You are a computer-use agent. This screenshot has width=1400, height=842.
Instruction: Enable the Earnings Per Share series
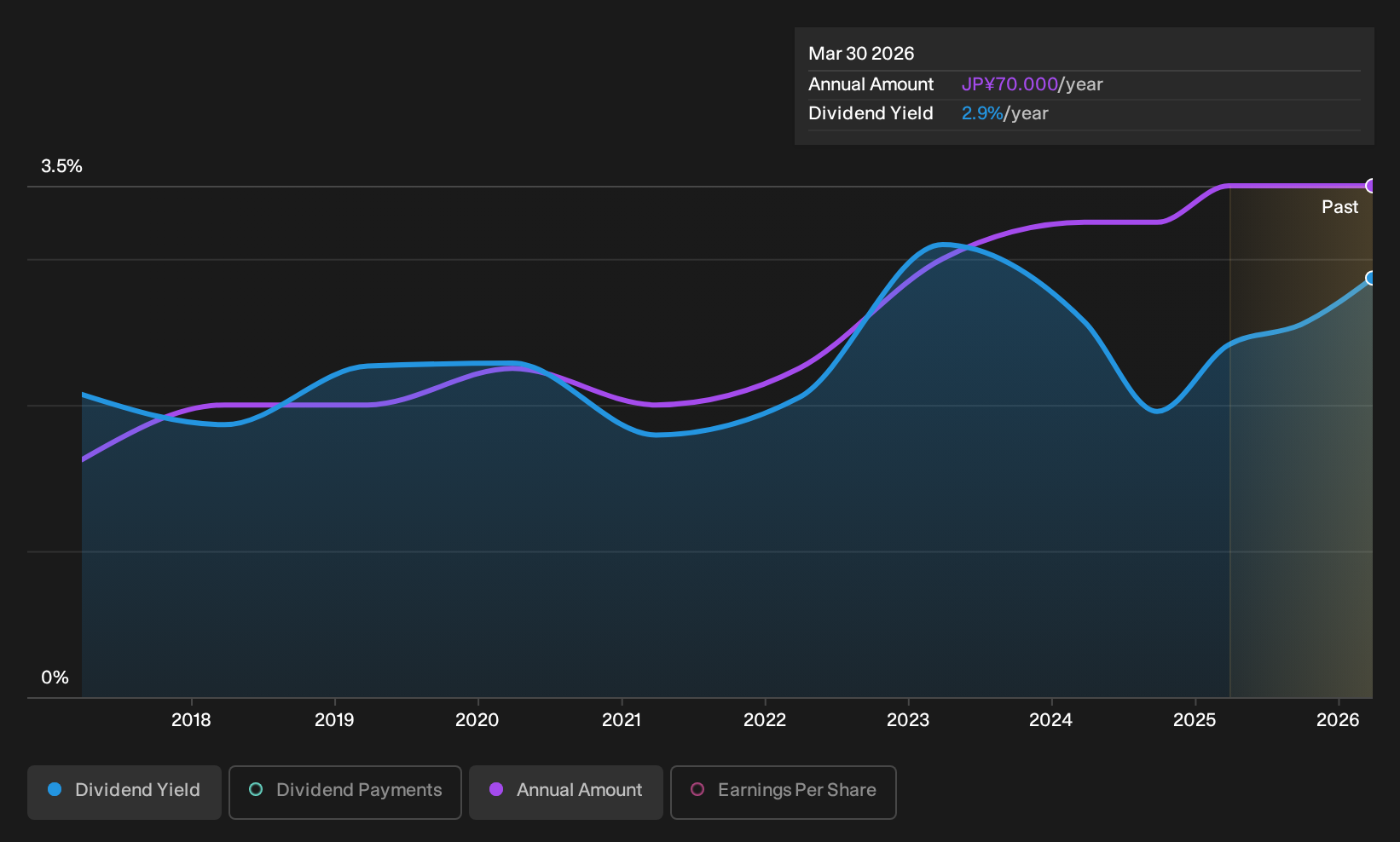pyautogui.click(x=784, y=793)
